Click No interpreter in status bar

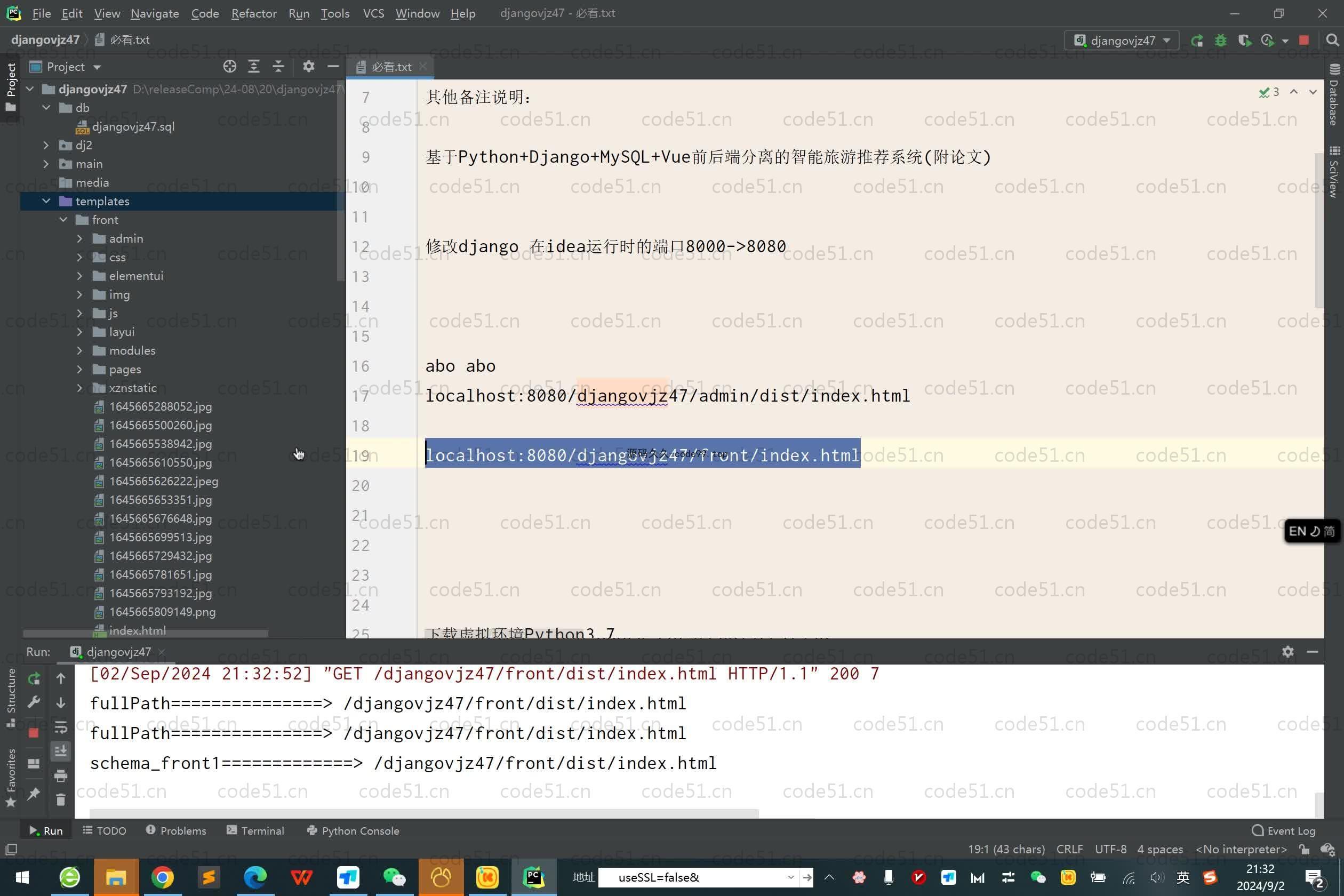click(x=1241, y=850)
